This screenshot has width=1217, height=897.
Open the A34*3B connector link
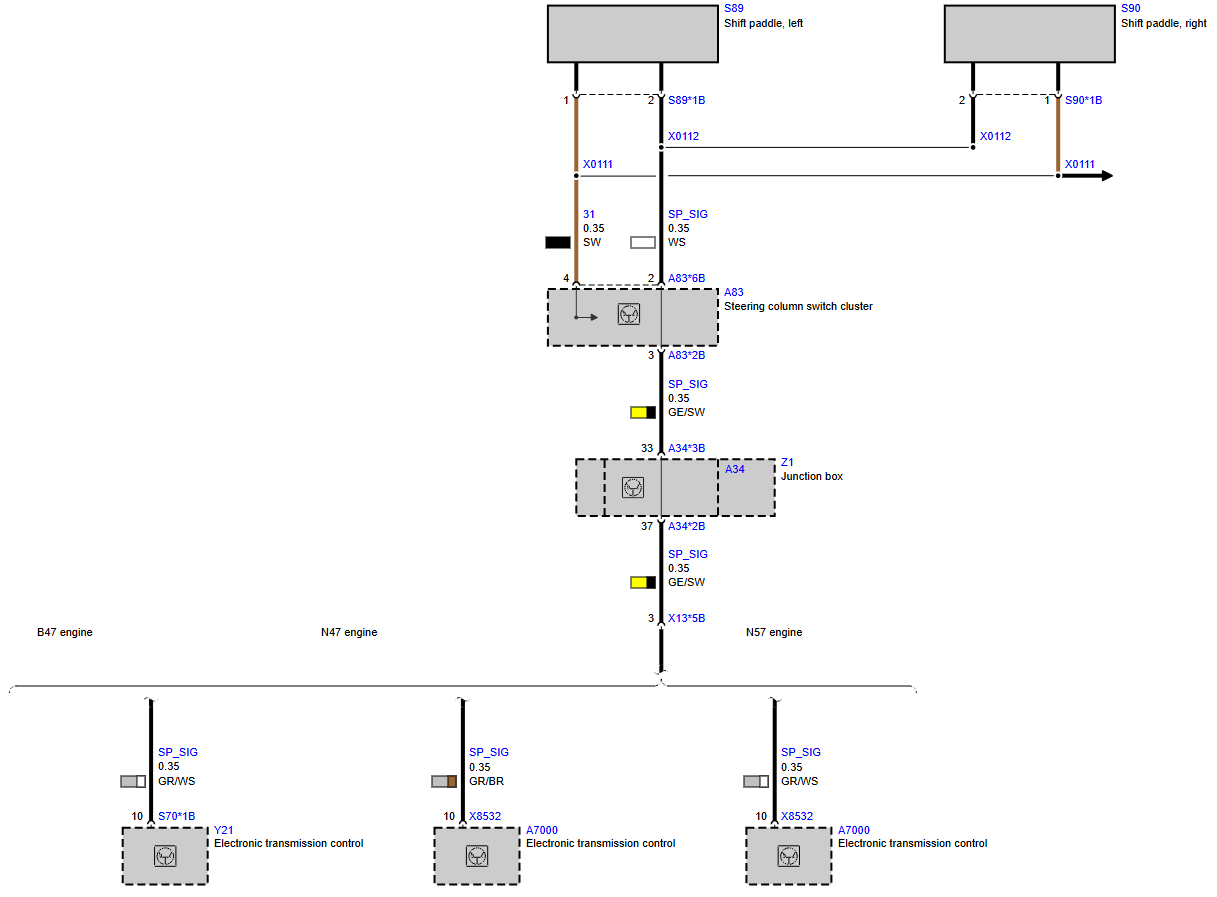687,448
